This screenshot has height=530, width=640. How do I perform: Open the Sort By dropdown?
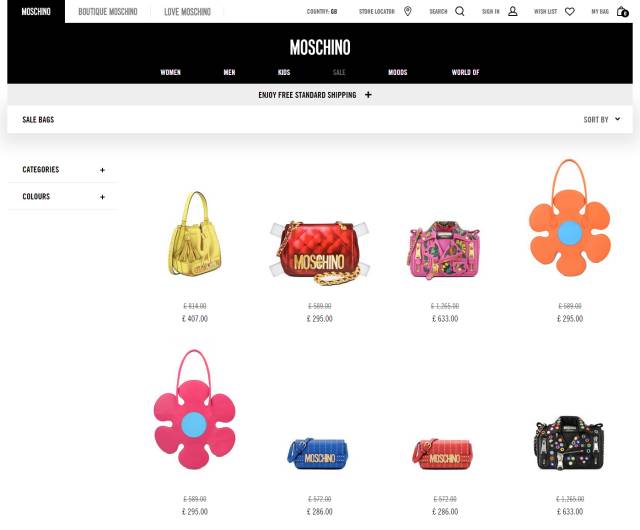(x=602, y=119)
